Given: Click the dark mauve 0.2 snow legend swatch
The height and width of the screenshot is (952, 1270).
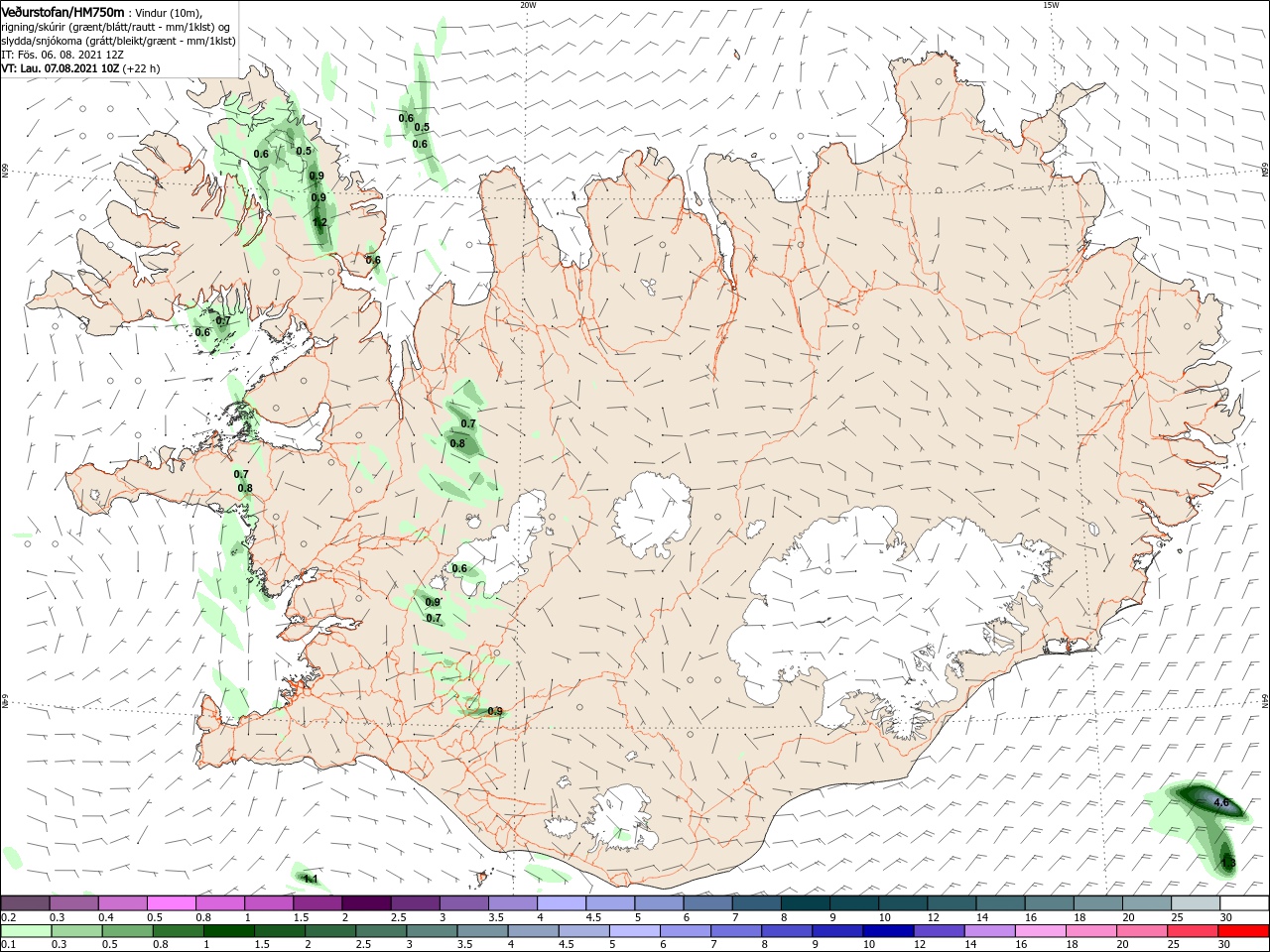Looking at the screenshot, I should 25,903.
